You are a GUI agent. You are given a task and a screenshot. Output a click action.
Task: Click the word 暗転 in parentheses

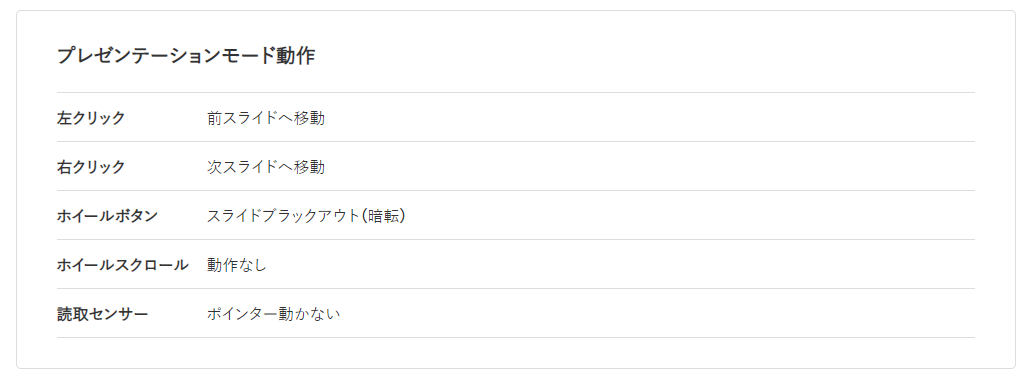[384, 216]
